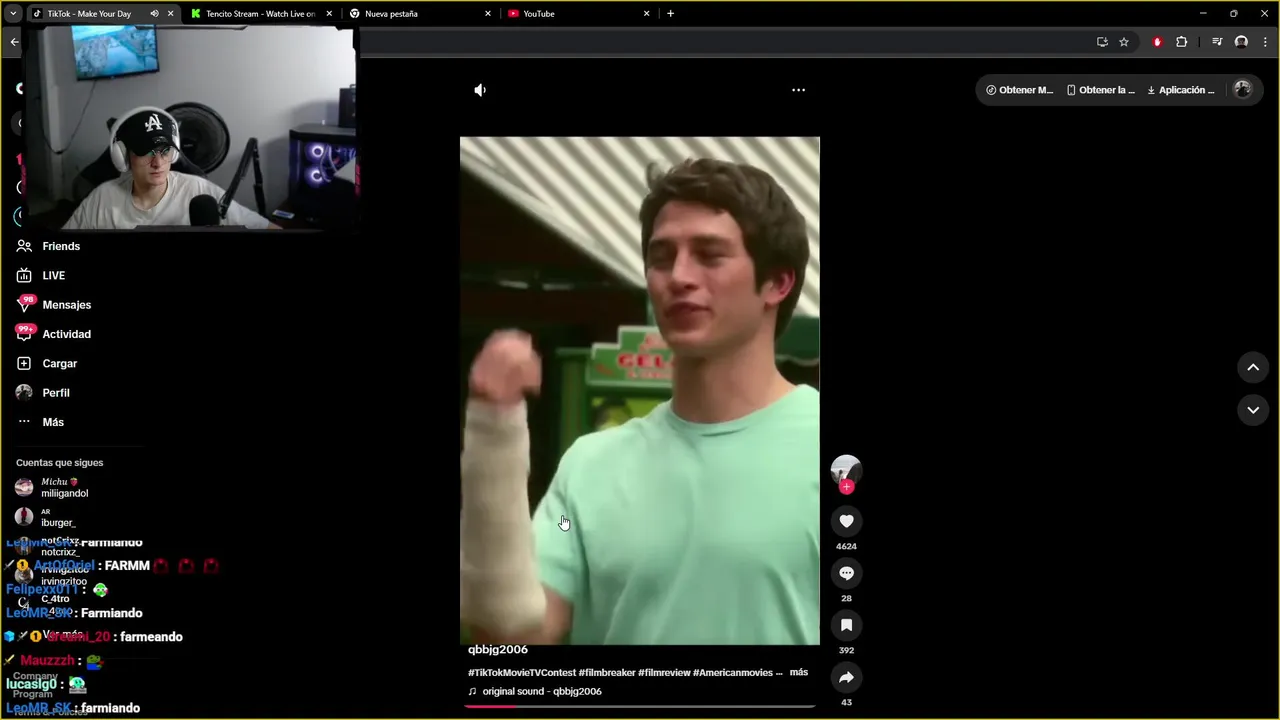1280x720 pixels.
Task: Open #TikTokMovieTVContest hashtag
Action: (x=522, y=673)
